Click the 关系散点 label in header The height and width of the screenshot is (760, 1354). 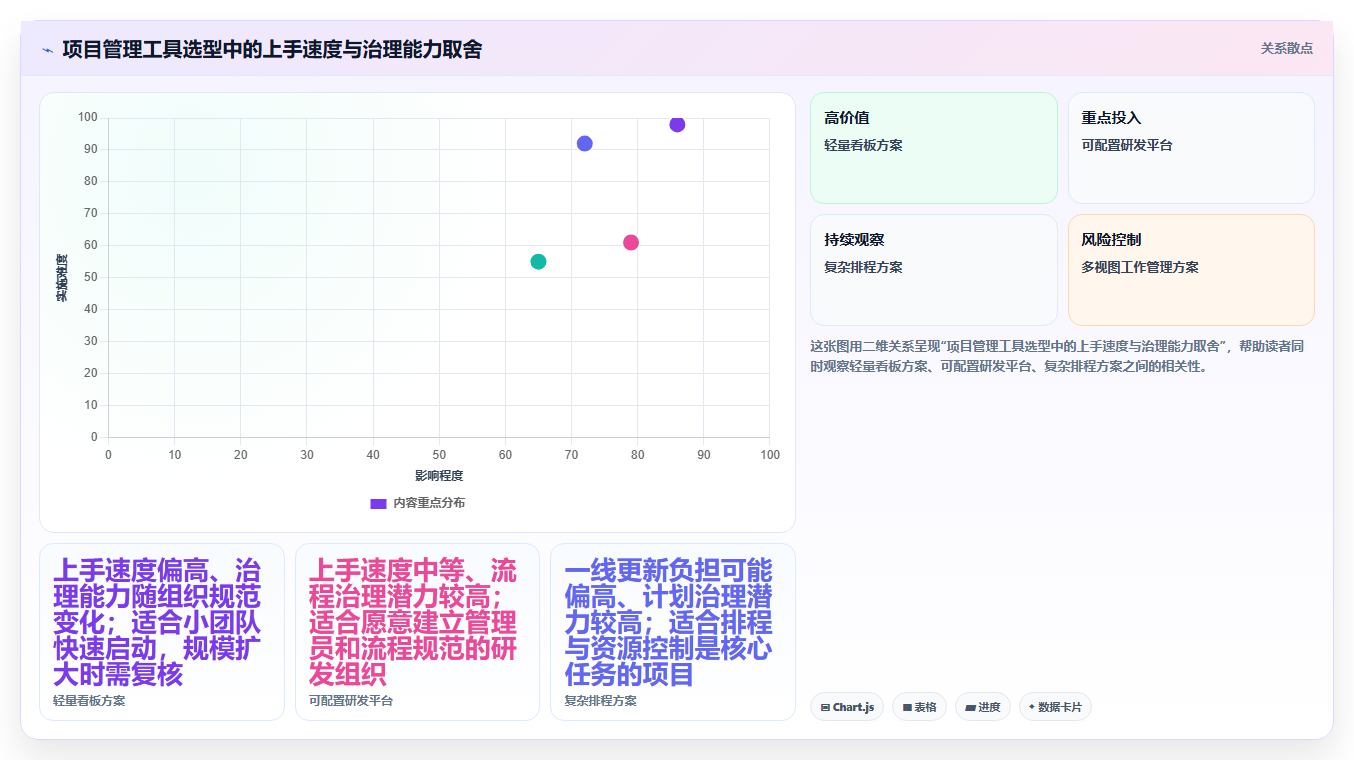tap(1286, 48)
